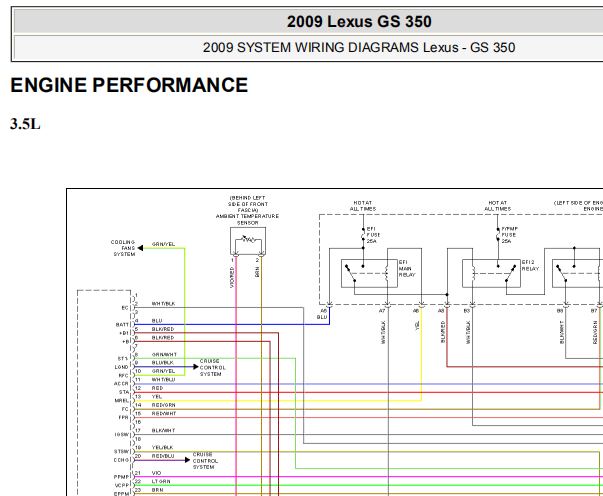The image size is (603, 496).
Task: Click the vertical "YEL" wire label below the relay block
Action: point(416,325)
